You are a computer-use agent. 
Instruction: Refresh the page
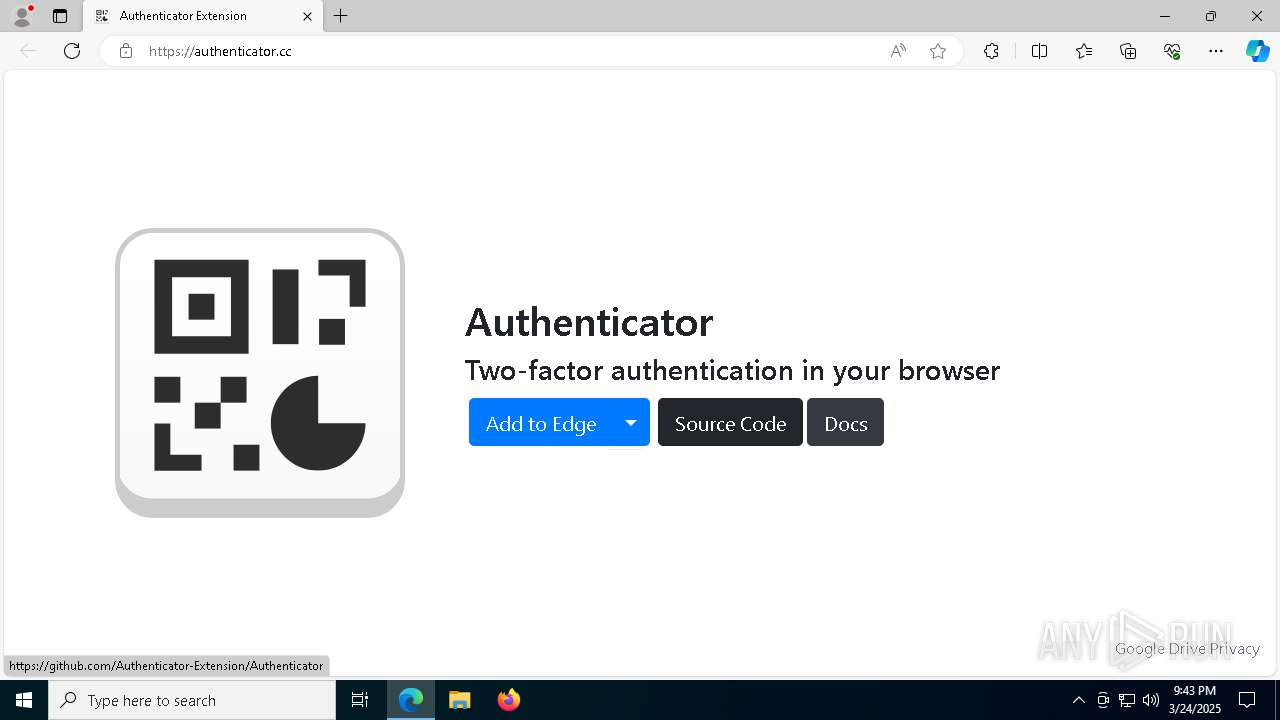tap(72, 51)
